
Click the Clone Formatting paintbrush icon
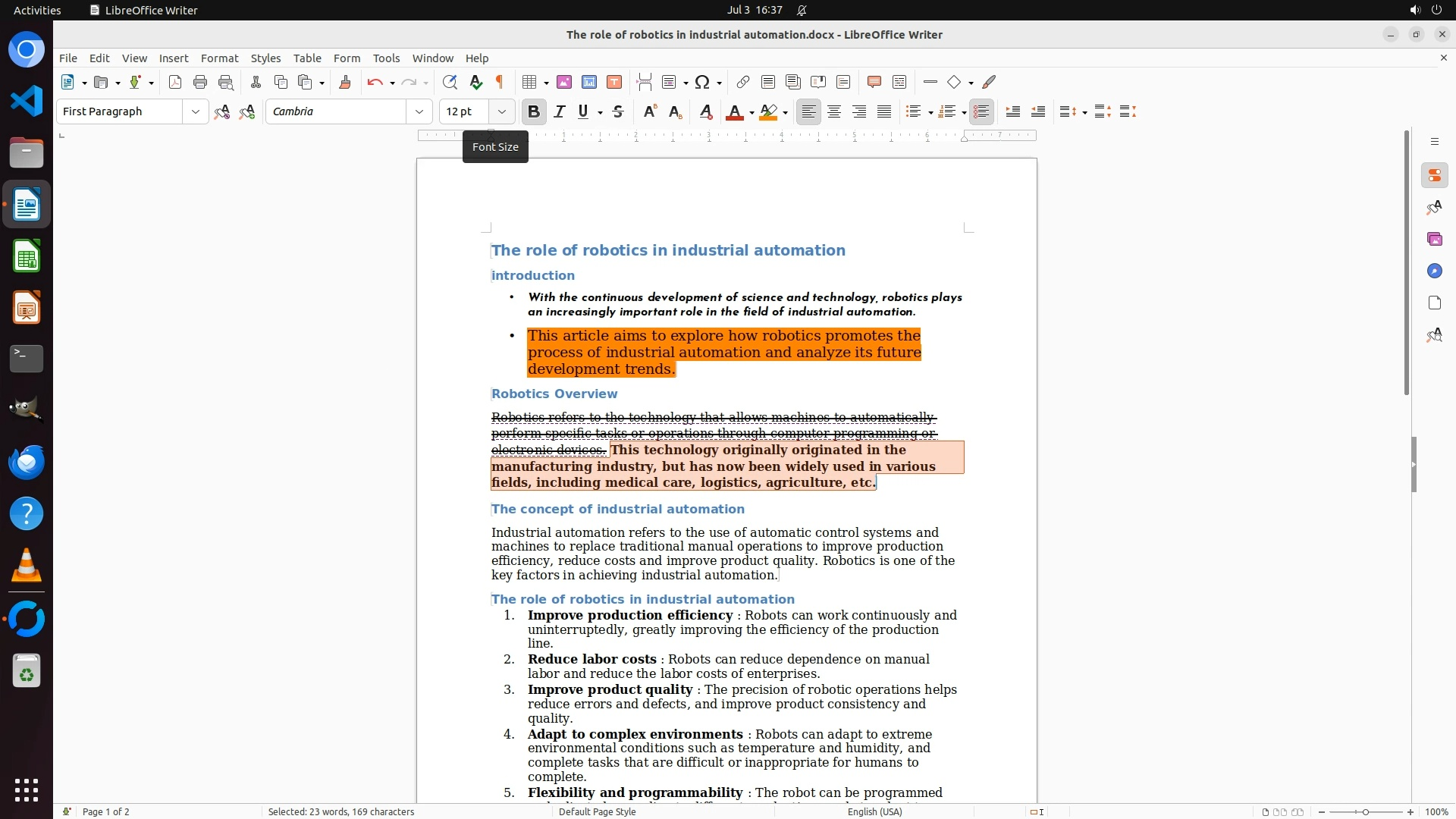pyautogui.click(x=345, y=83)
